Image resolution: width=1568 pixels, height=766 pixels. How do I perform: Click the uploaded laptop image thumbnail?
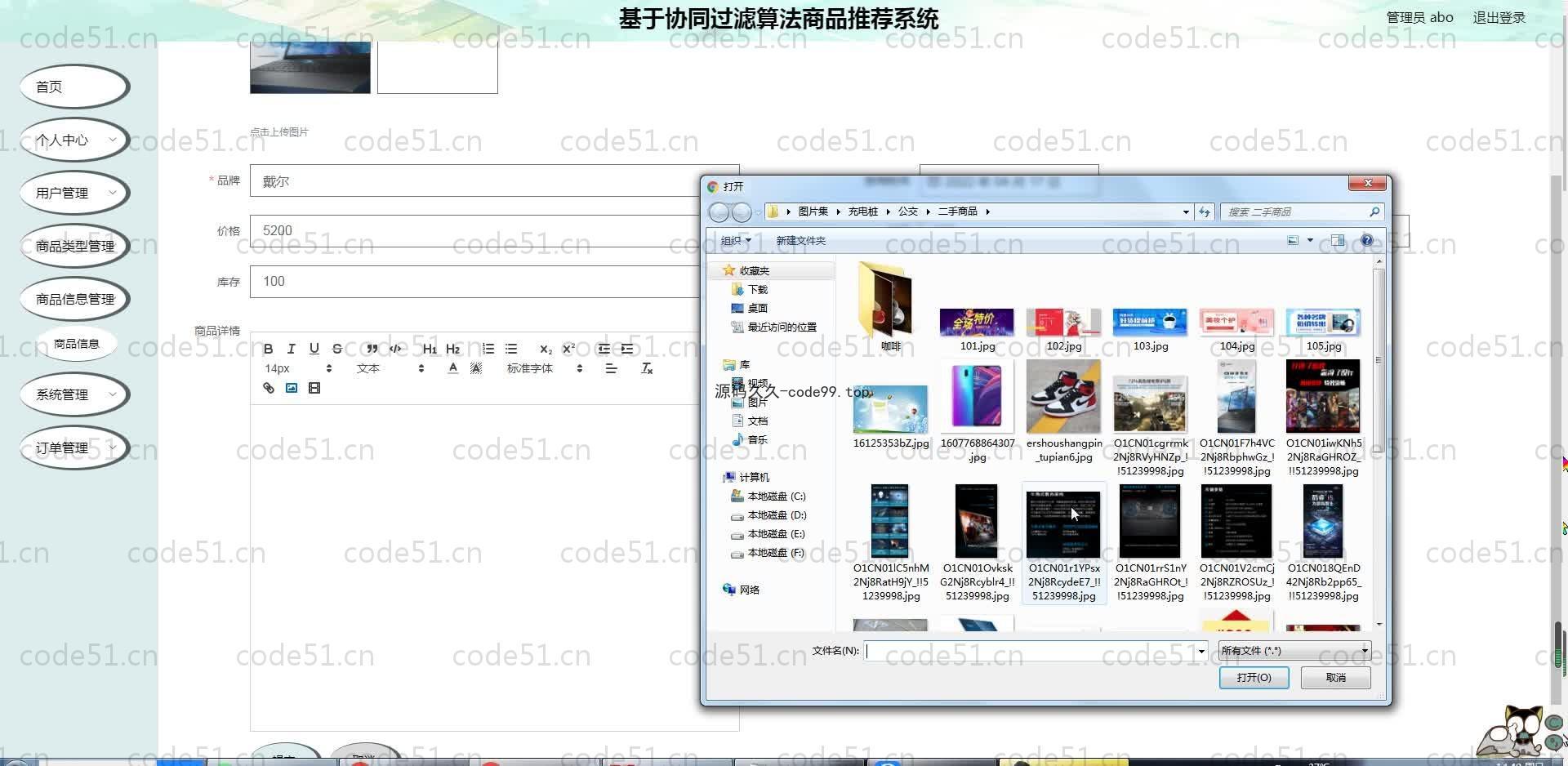pos(310,68)
